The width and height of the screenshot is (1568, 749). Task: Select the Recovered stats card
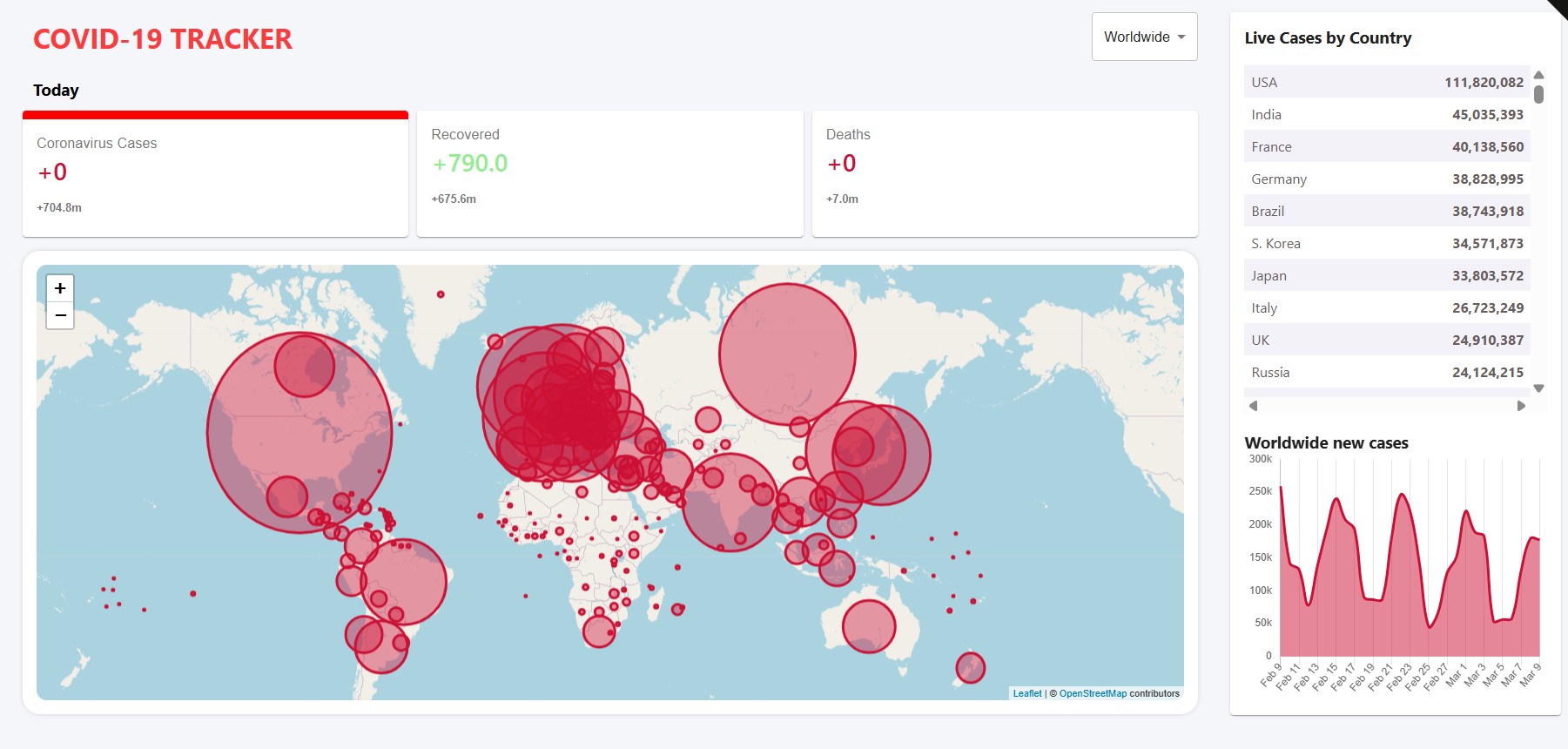tap(609, 173)
